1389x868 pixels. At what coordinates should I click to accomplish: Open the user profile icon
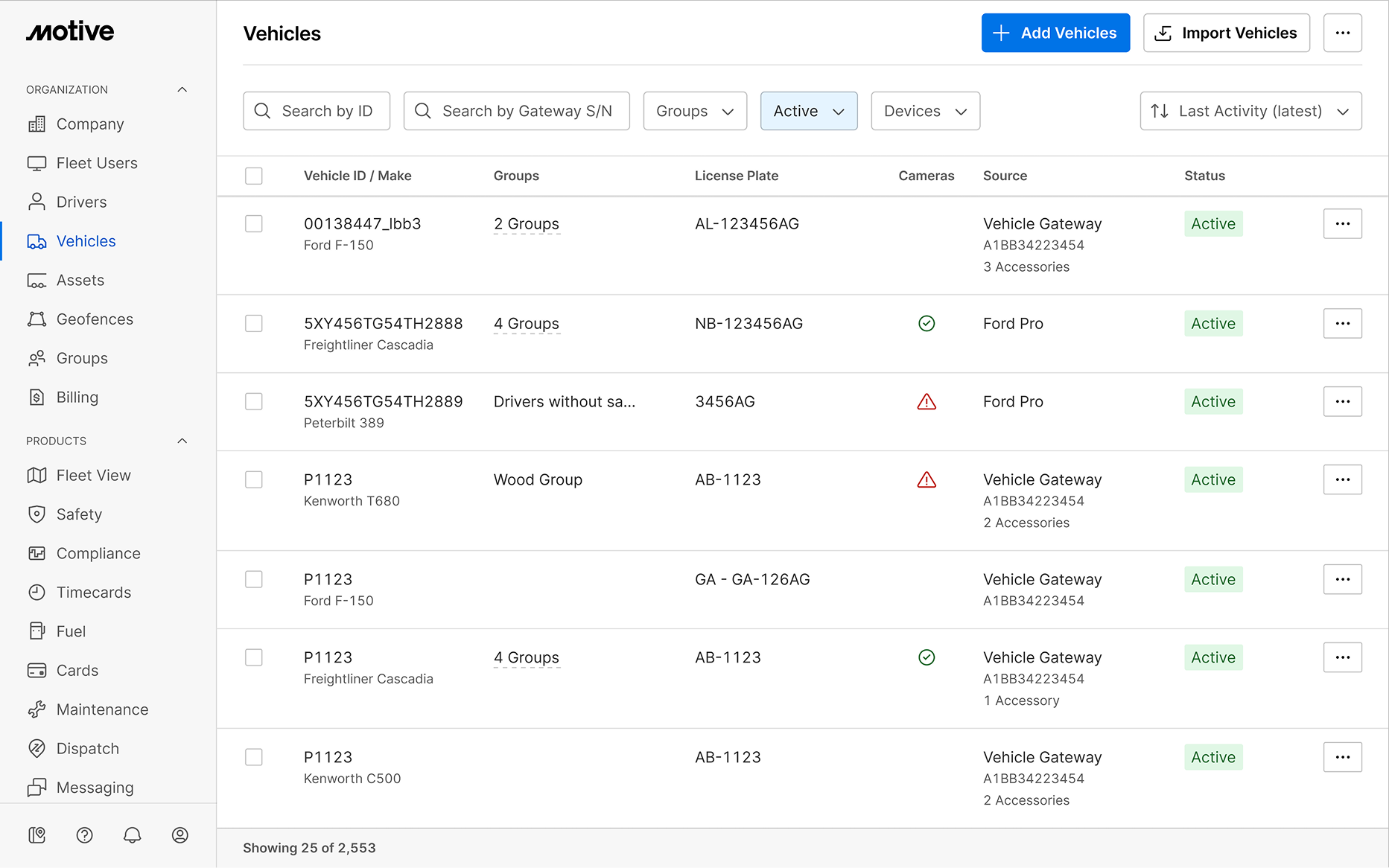coord(180,835)
